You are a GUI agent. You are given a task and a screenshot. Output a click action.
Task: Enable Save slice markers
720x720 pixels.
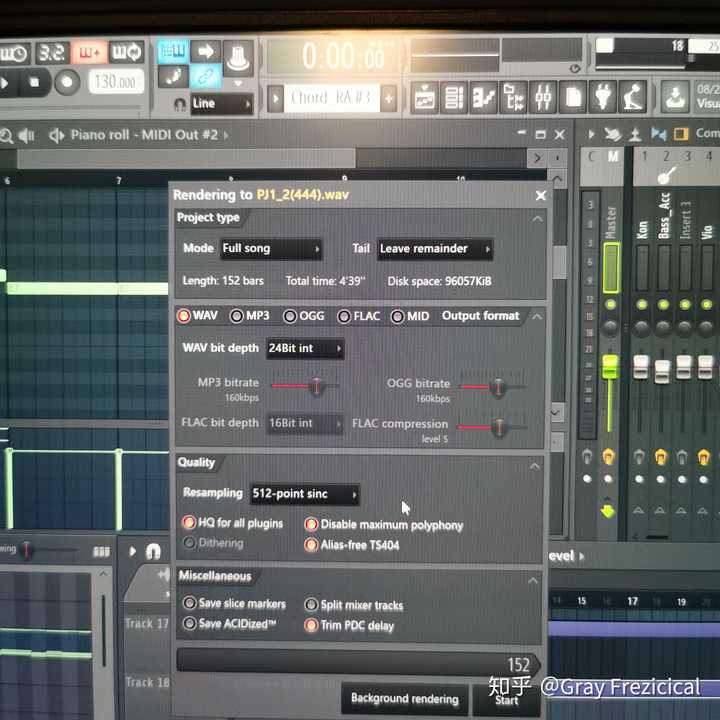234,603
